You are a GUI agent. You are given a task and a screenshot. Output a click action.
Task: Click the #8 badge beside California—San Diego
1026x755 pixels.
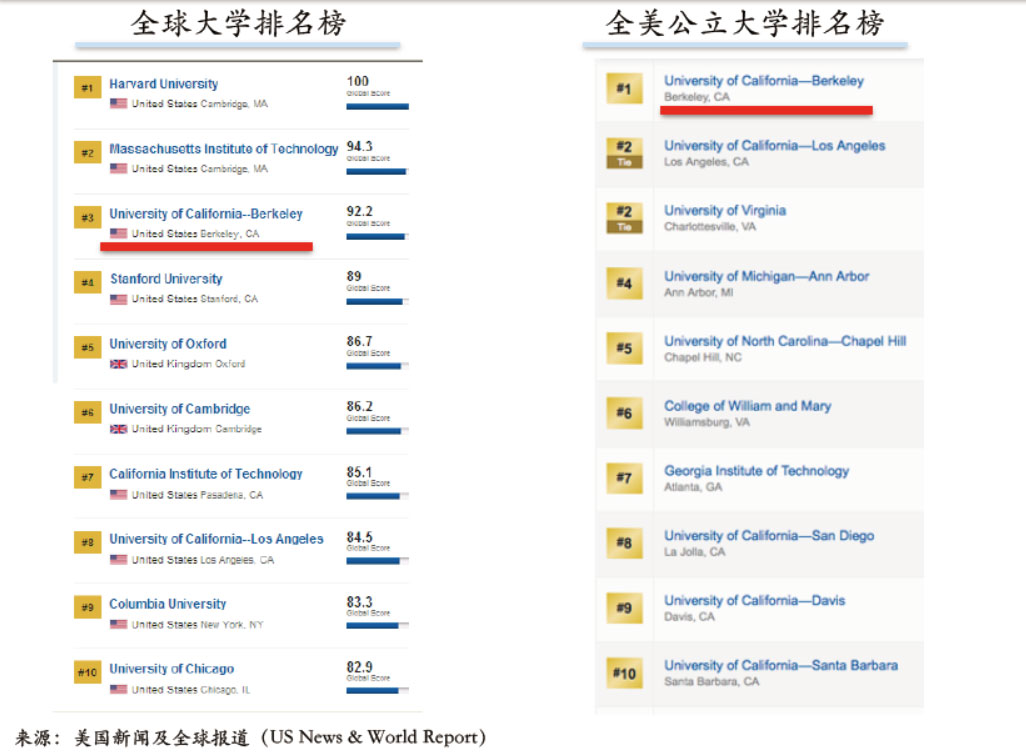tap(624, 542)
